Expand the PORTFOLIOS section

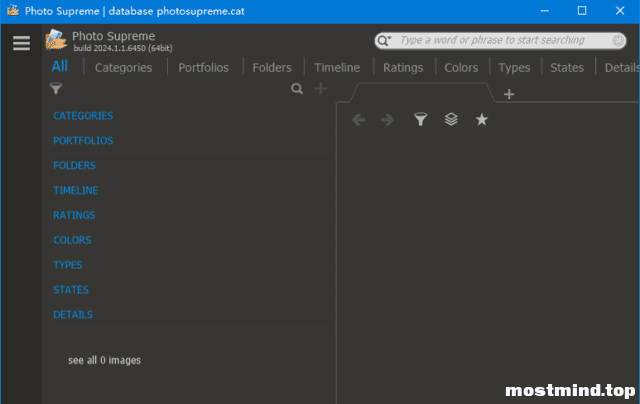click(x=83, y=141)
